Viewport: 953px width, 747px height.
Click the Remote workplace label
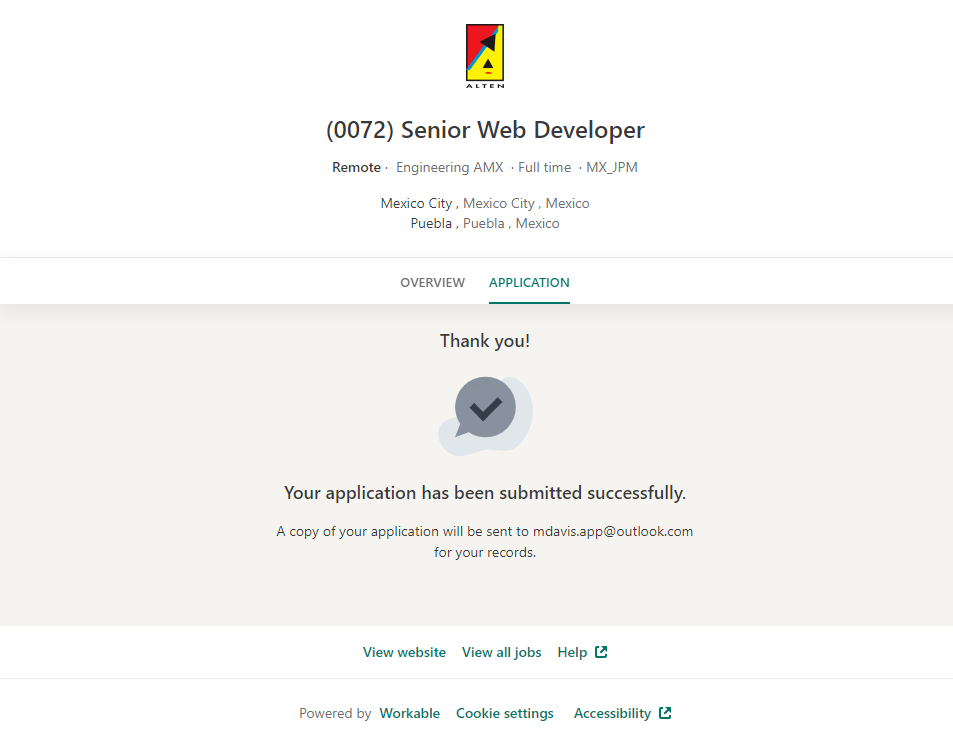pyautogui.click(x=356, y=167)
